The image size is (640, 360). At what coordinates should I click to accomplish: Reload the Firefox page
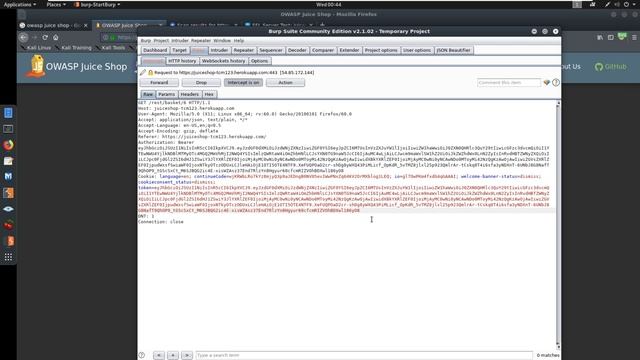[45, 37]
